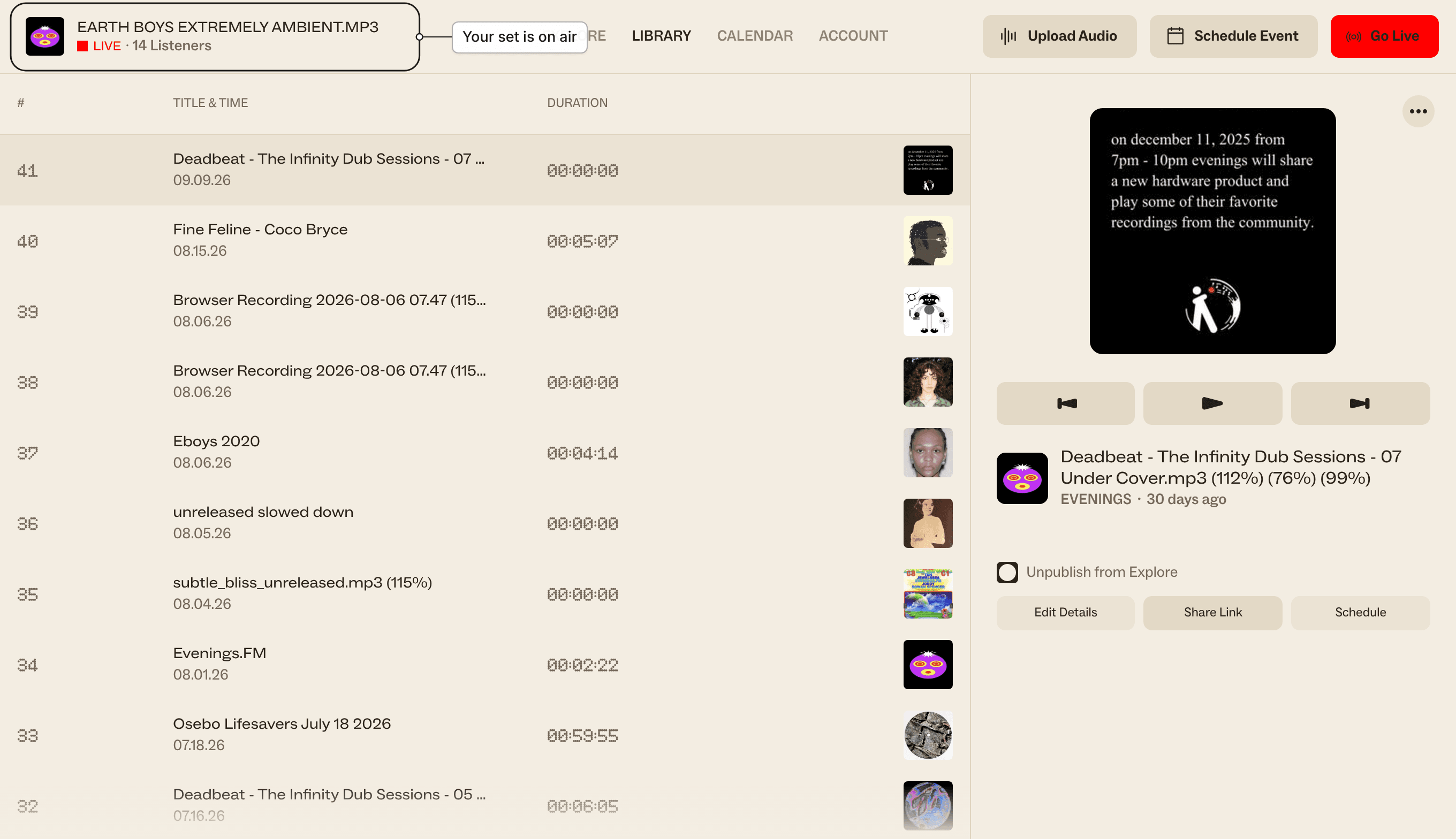Open Schedule for selected recording
Screen dimensions: 1456x839
pos(1360,613)
